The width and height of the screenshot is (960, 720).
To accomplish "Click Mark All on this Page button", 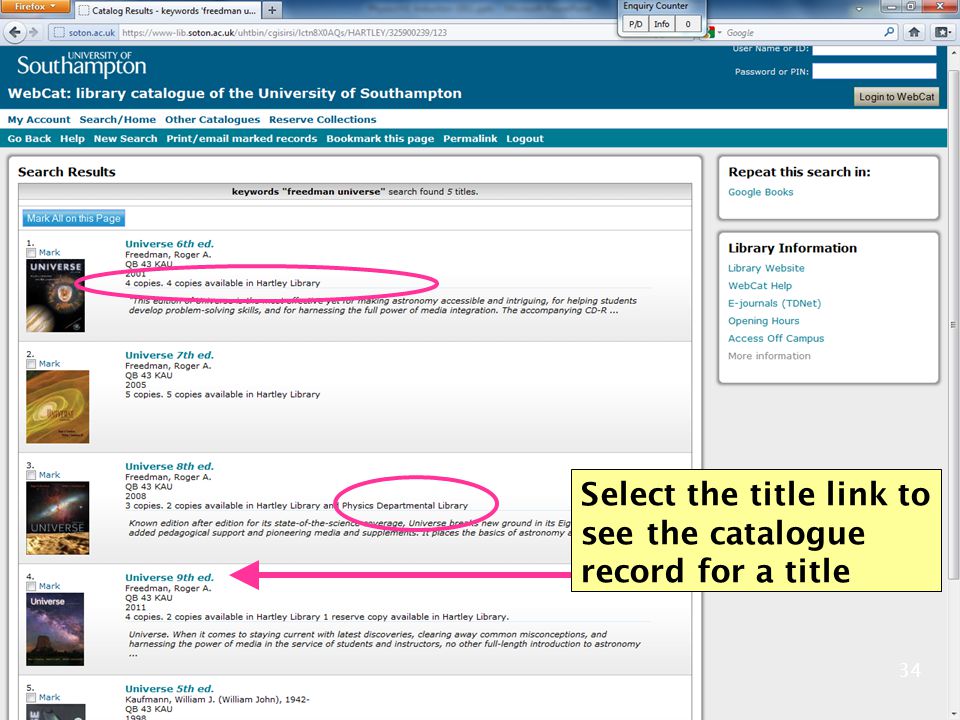I will (73, 218).
